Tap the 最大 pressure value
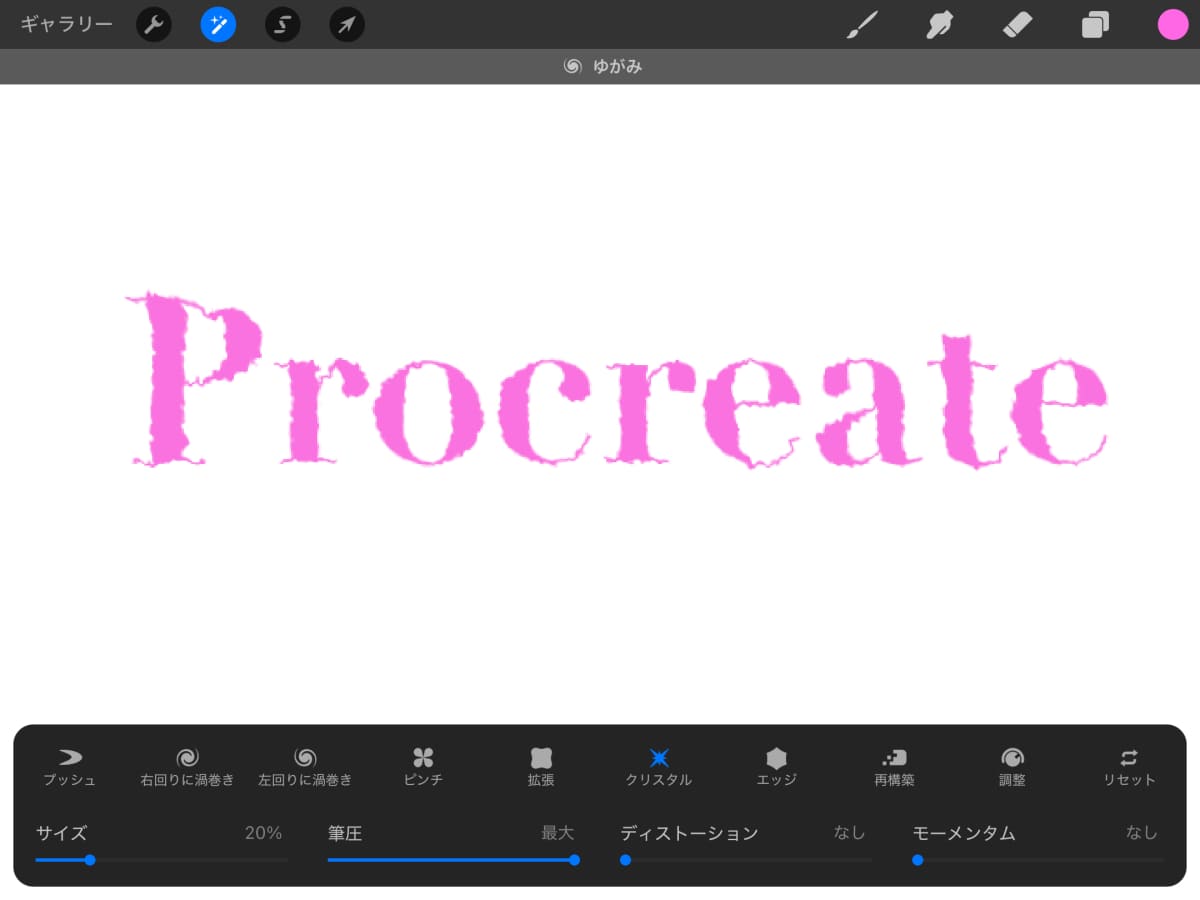1200x900 pixels. [558, 833]
